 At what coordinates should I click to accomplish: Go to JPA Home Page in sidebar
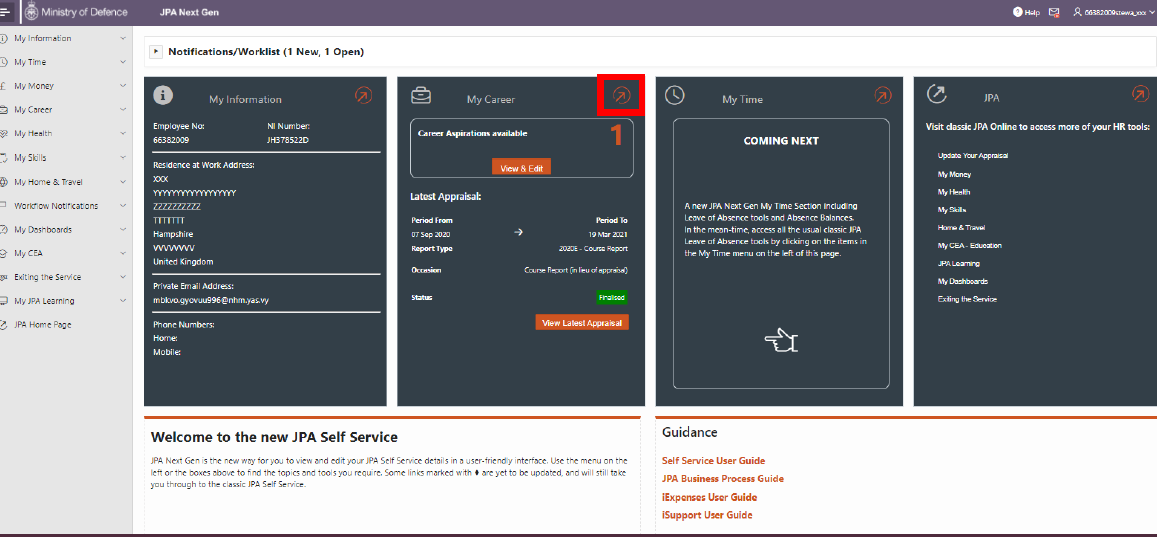tap(43, 325)
